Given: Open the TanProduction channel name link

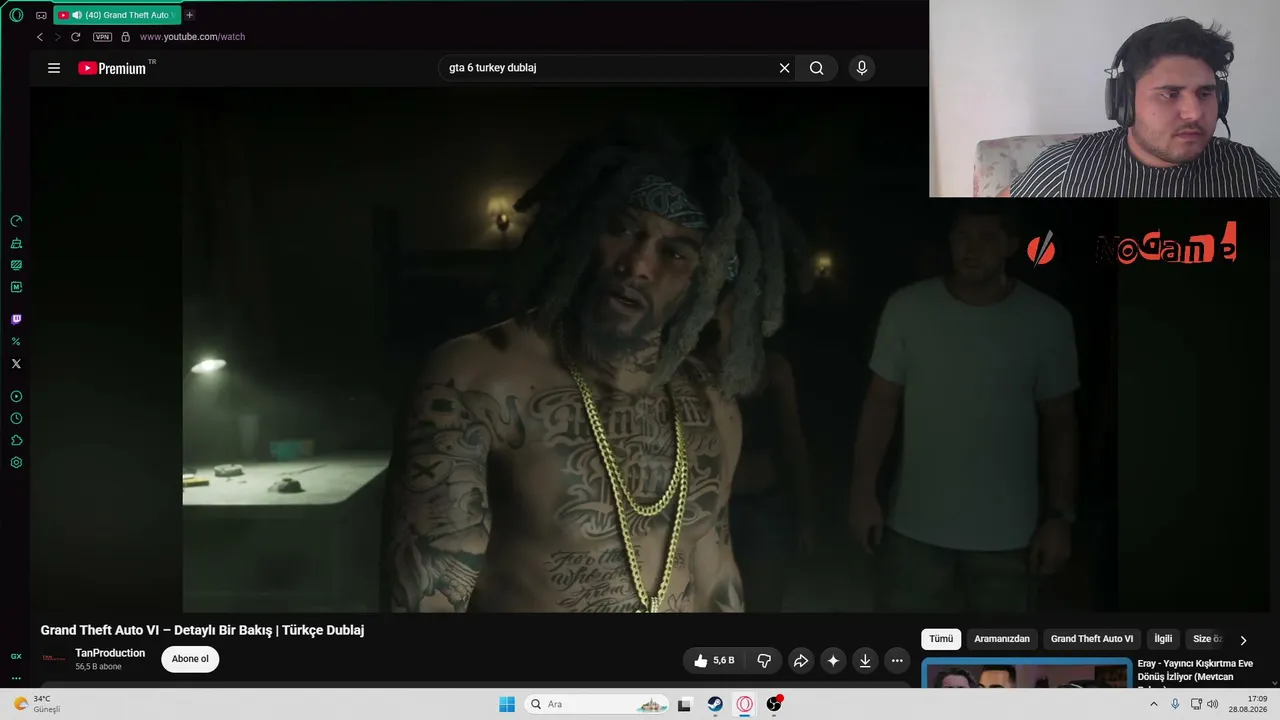Looking at the screenshot, I should [110, 653].
